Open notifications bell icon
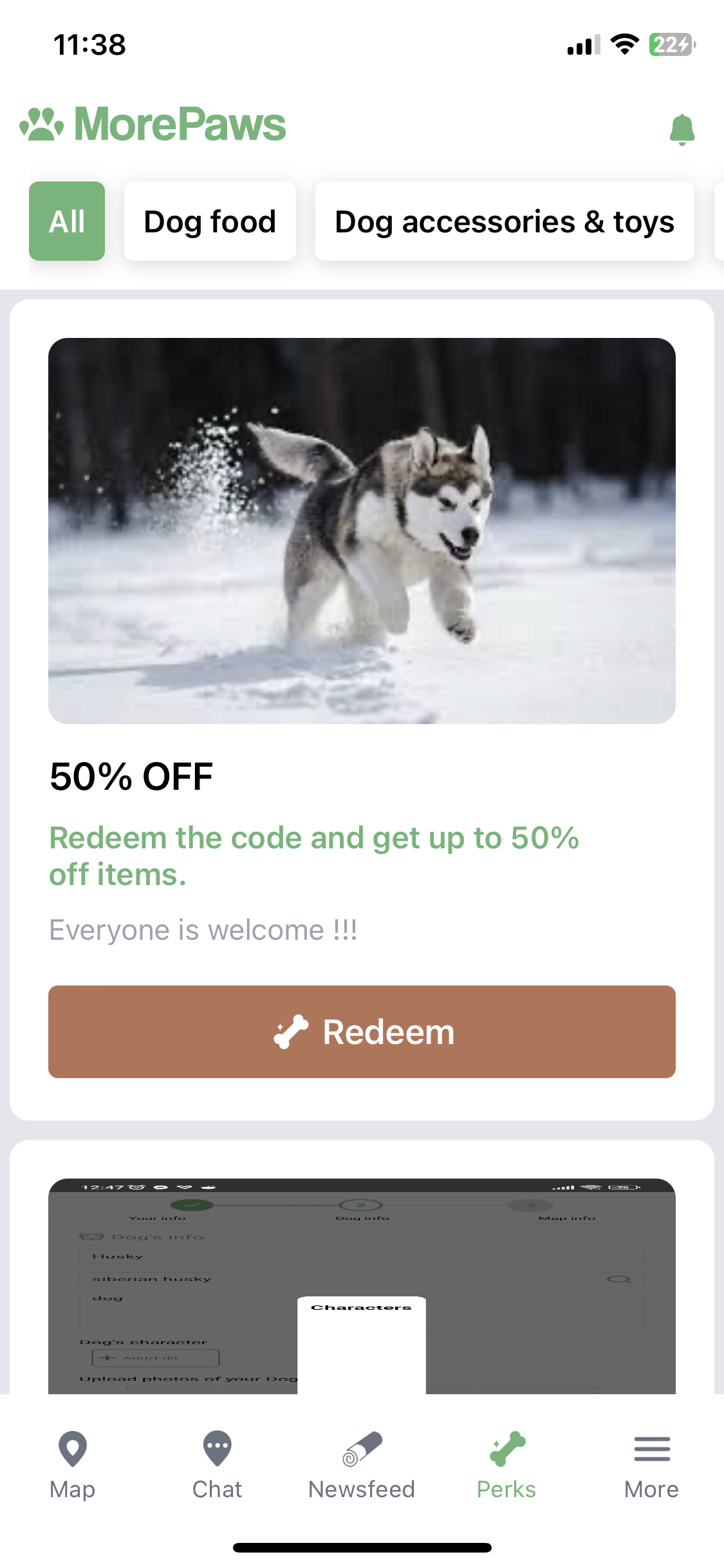724x1568 pixels. point(682,129)
